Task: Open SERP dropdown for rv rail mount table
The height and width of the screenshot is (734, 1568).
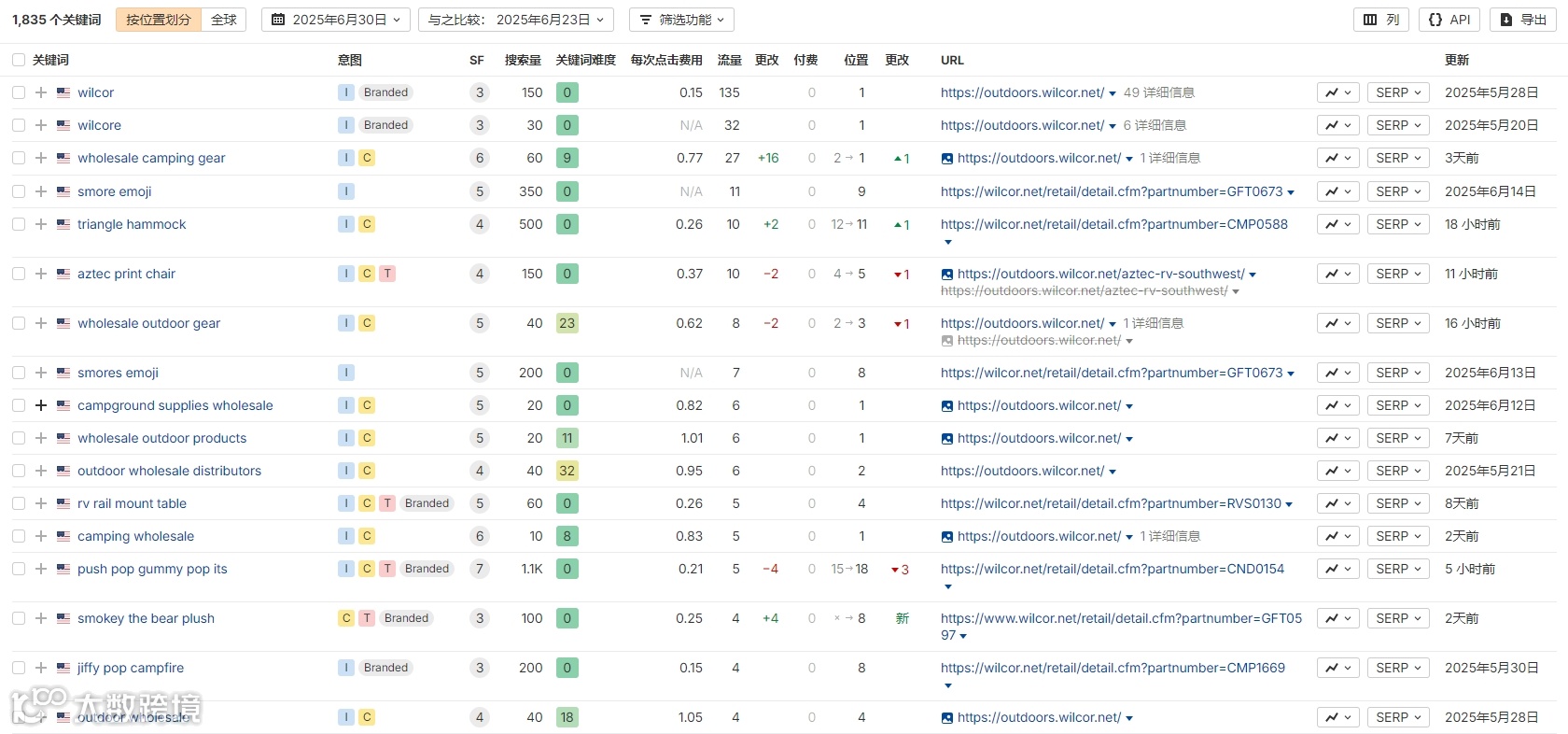Action: 1398,503
